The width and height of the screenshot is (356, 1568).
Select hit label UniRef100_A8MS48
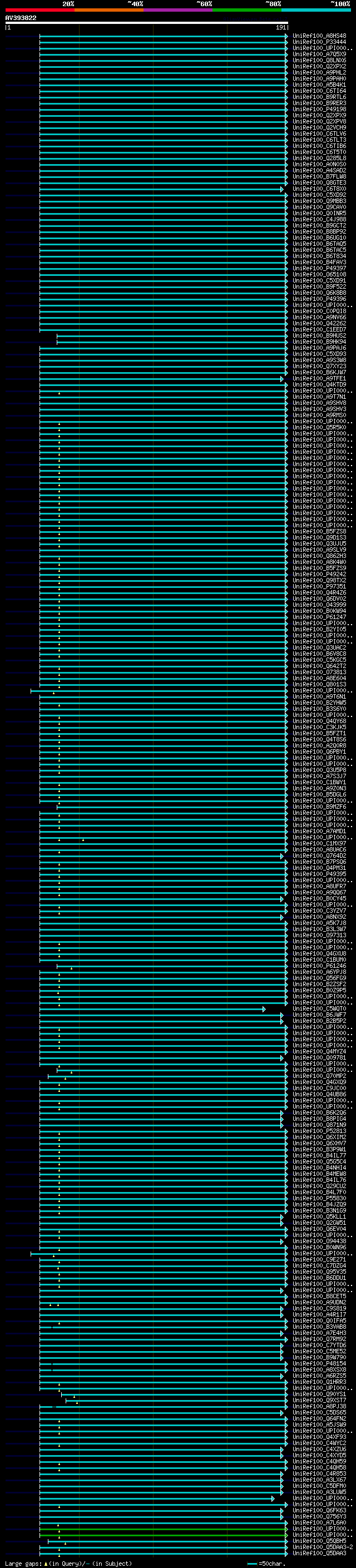319,36
